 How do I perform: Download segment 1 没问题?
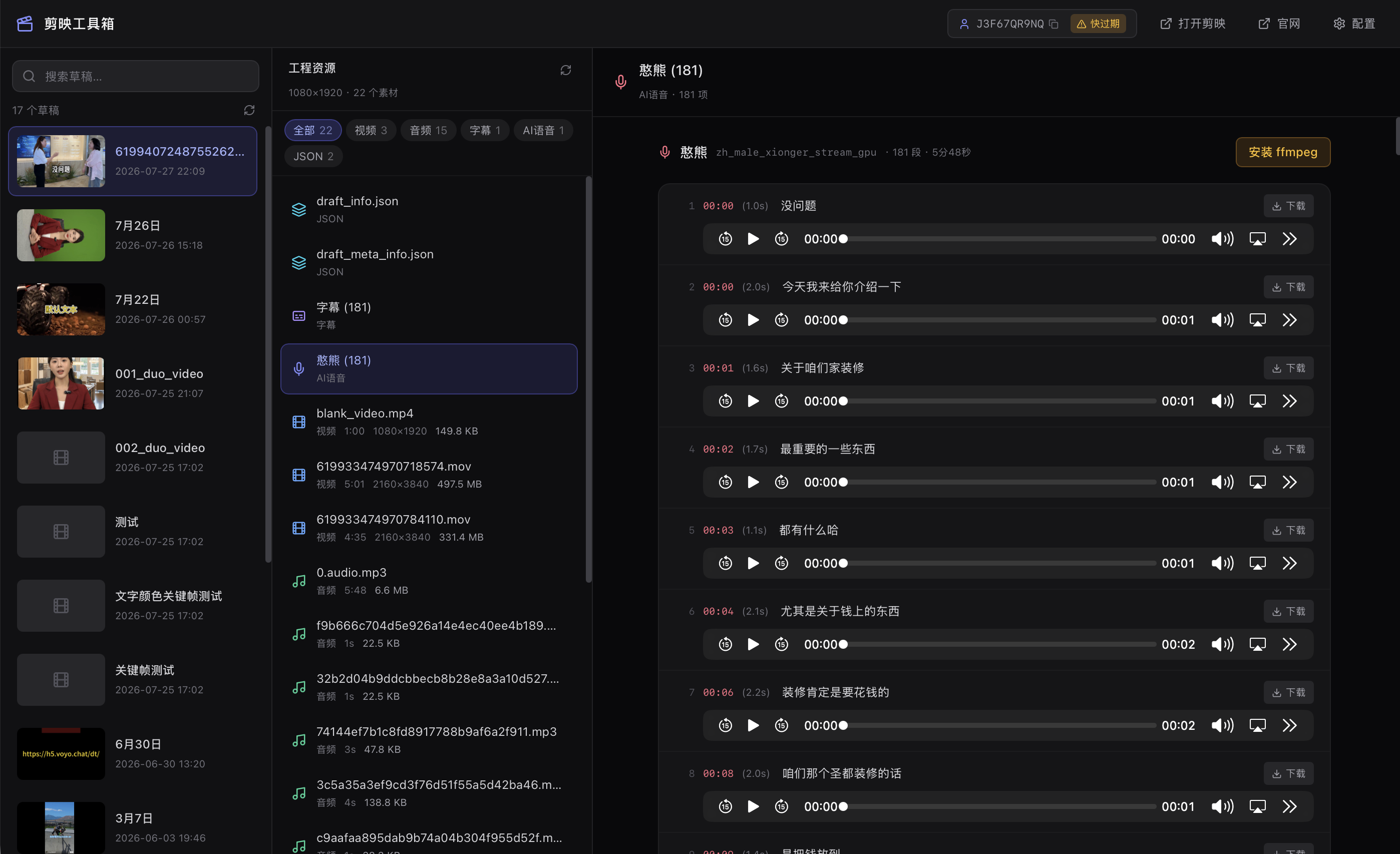coord(1288,206)
